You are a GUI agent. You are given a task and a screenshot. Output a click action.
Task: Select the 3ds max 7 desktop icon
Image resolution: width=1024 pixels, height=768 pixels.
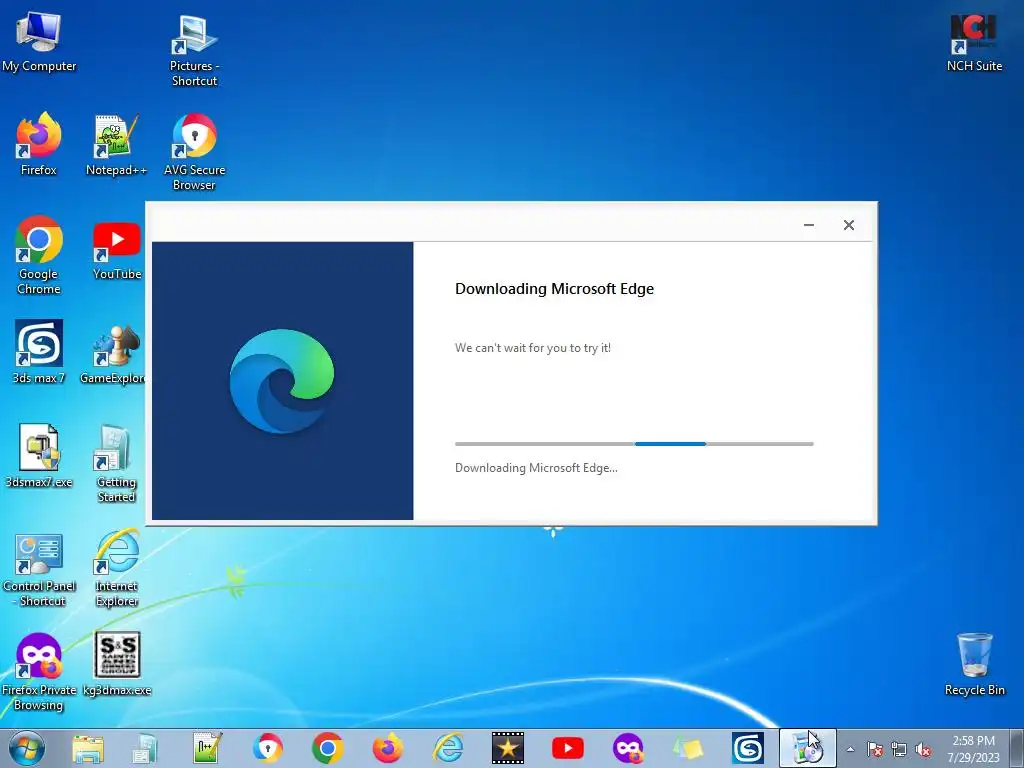tap(39, 351)
